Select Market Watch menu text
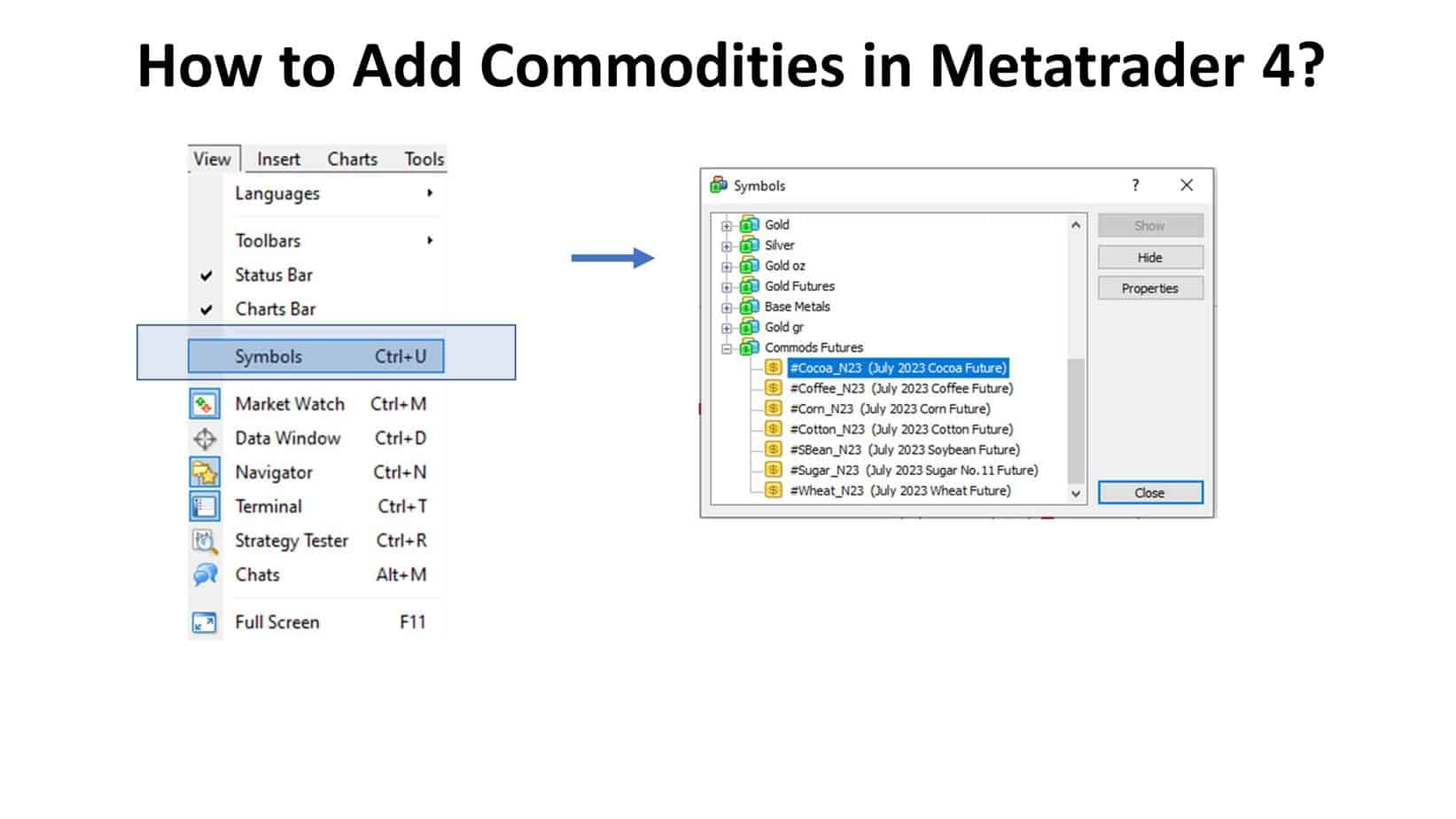1456x819 pixels. tap(290, 404)
